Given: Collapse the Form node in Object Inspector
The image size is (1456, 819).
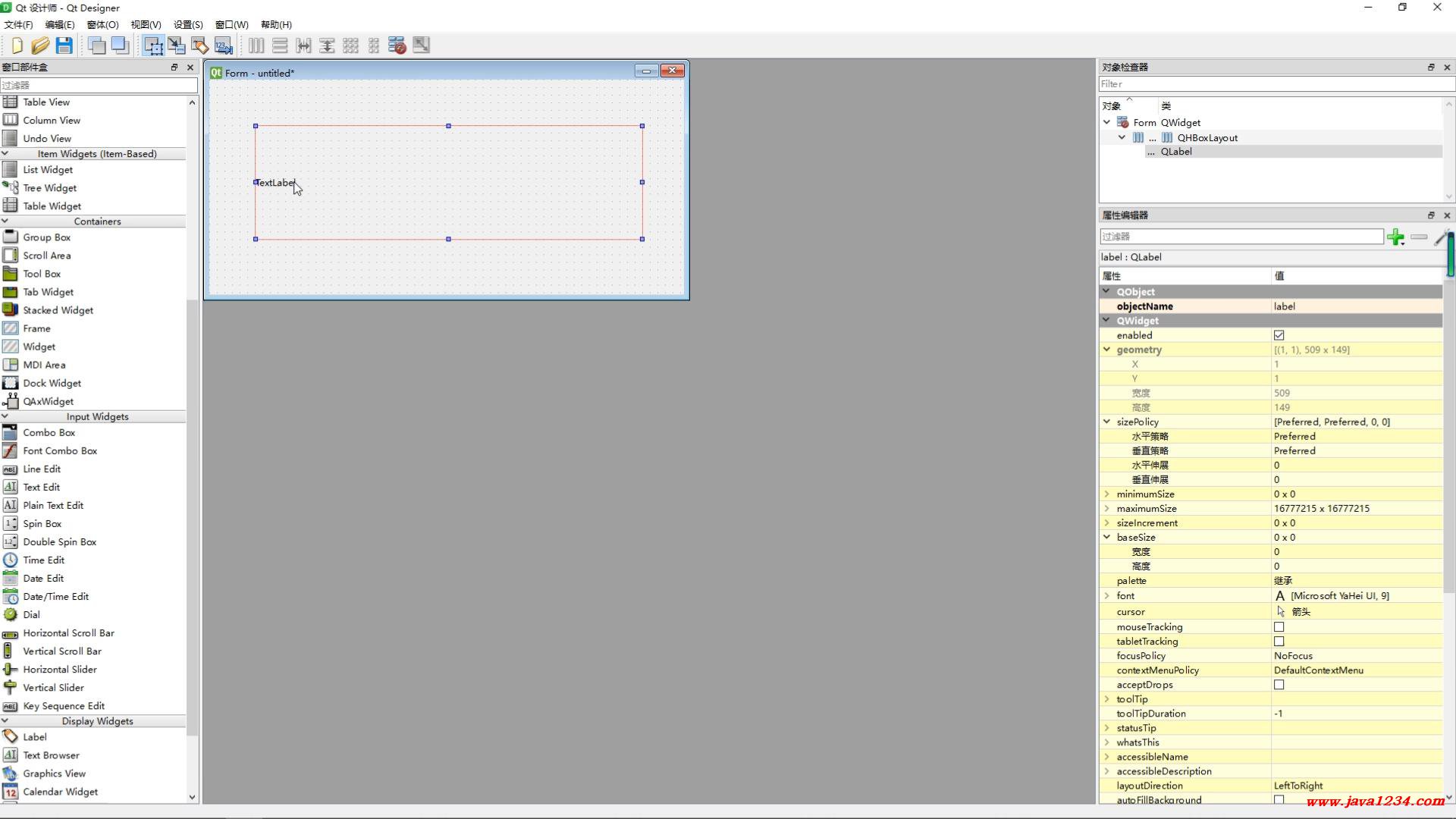Looking at the screenshot, I should [1106, 122].
